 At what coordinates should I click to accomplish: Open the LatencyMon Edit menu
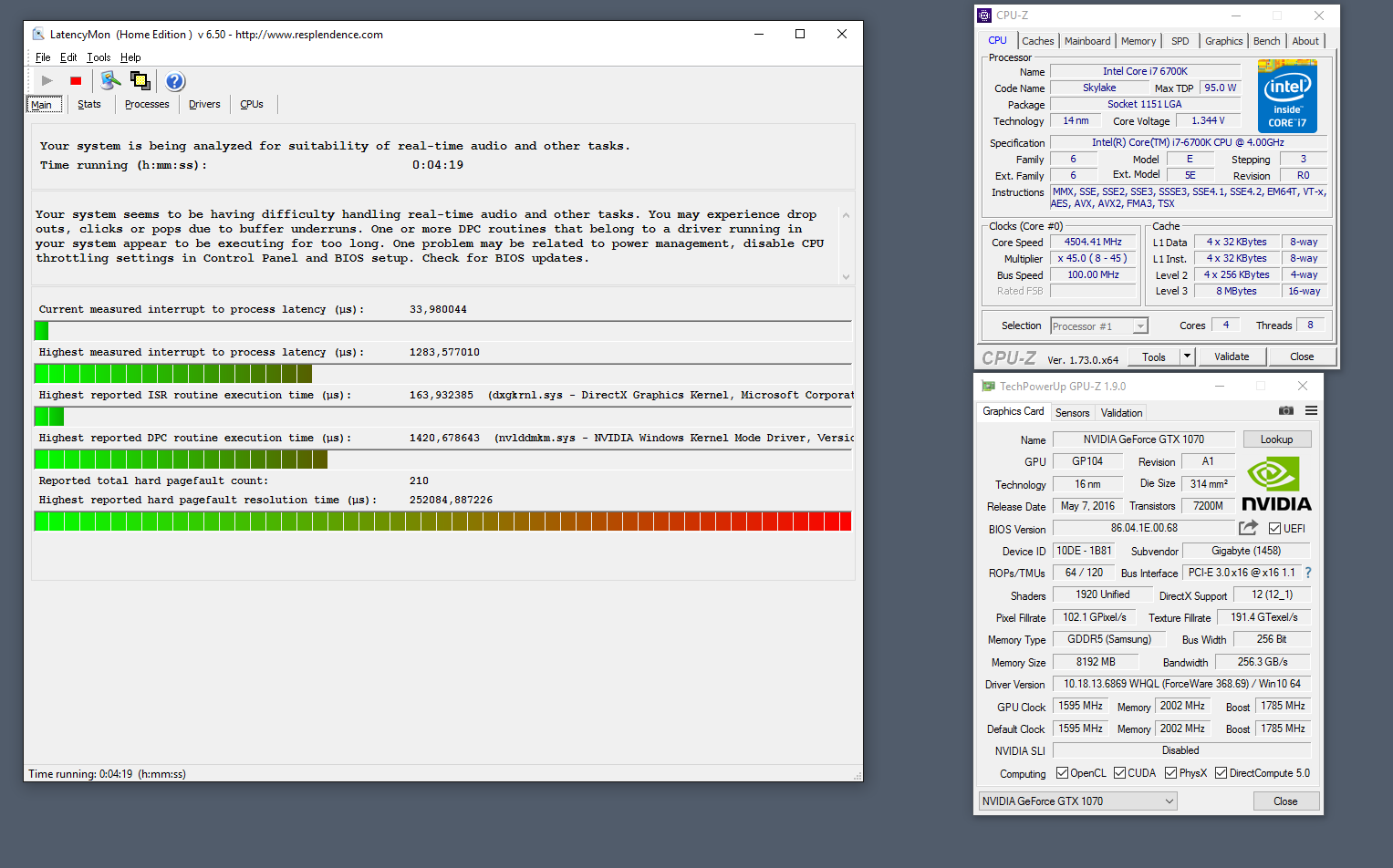[x=68, y=57]
